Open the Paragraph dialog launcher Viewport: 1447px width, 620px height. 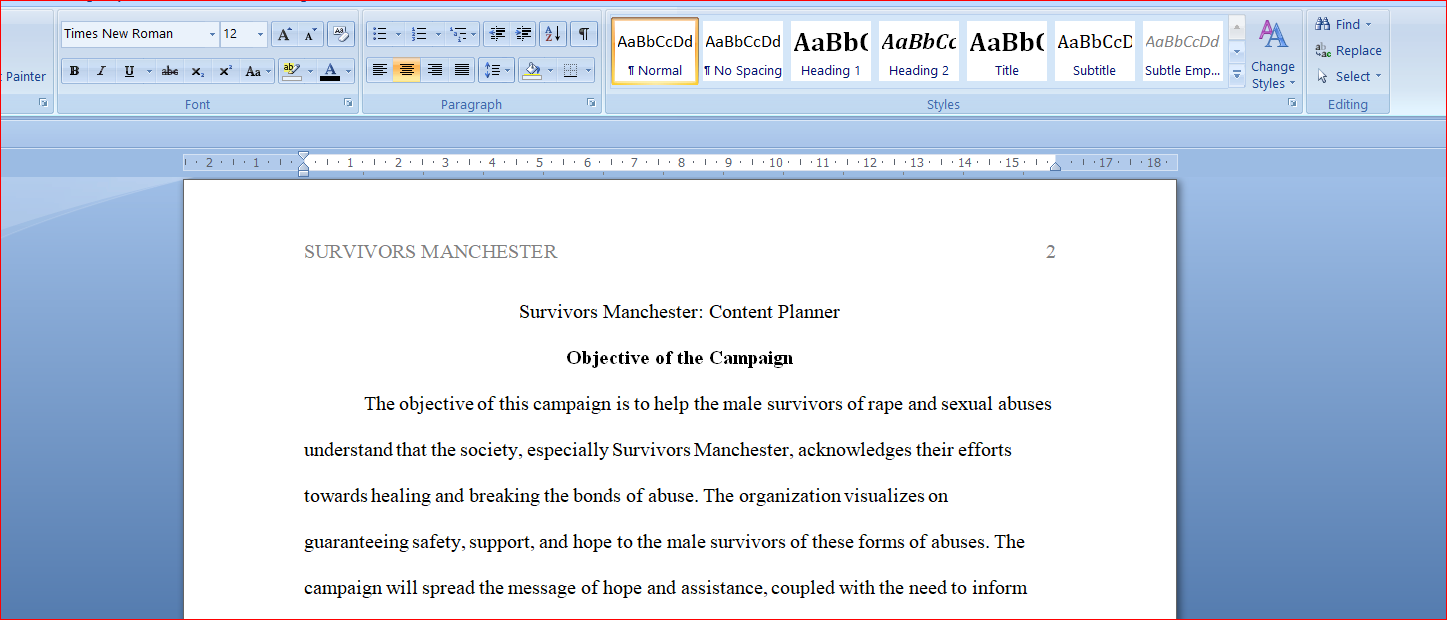click(592, 103)
